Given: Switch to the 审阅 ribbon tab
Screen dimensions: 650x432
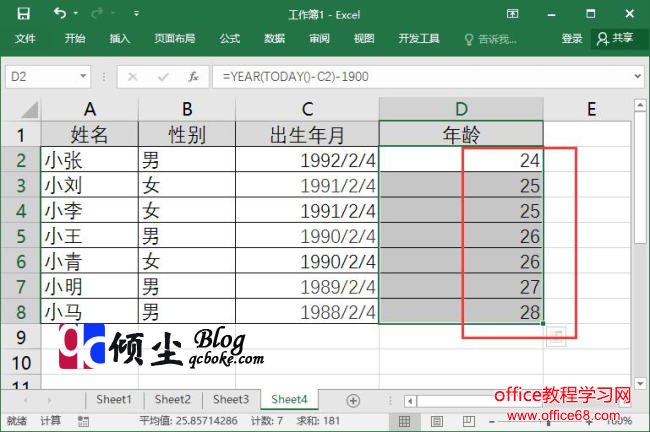Looking at the screenshot, I should 319,39.
